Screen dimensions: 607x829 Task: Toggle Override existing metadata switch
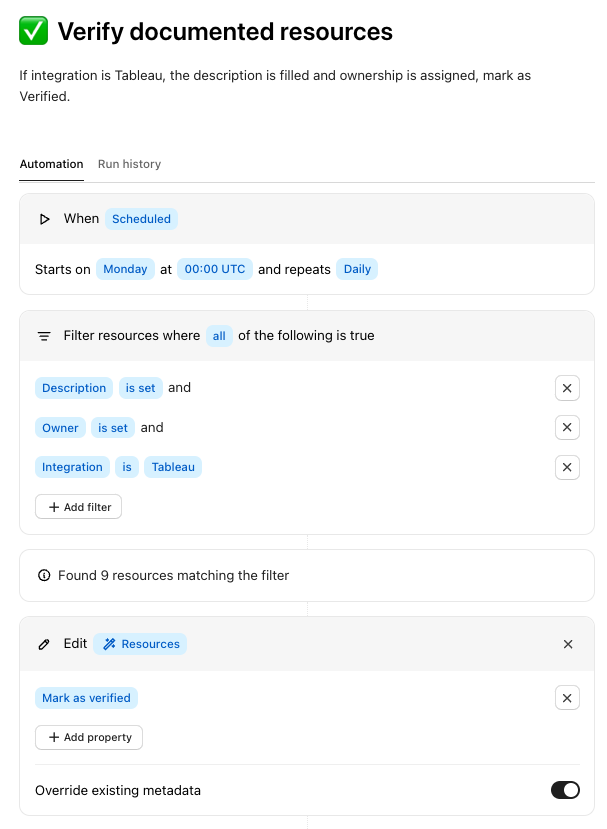tap(565, 790)
